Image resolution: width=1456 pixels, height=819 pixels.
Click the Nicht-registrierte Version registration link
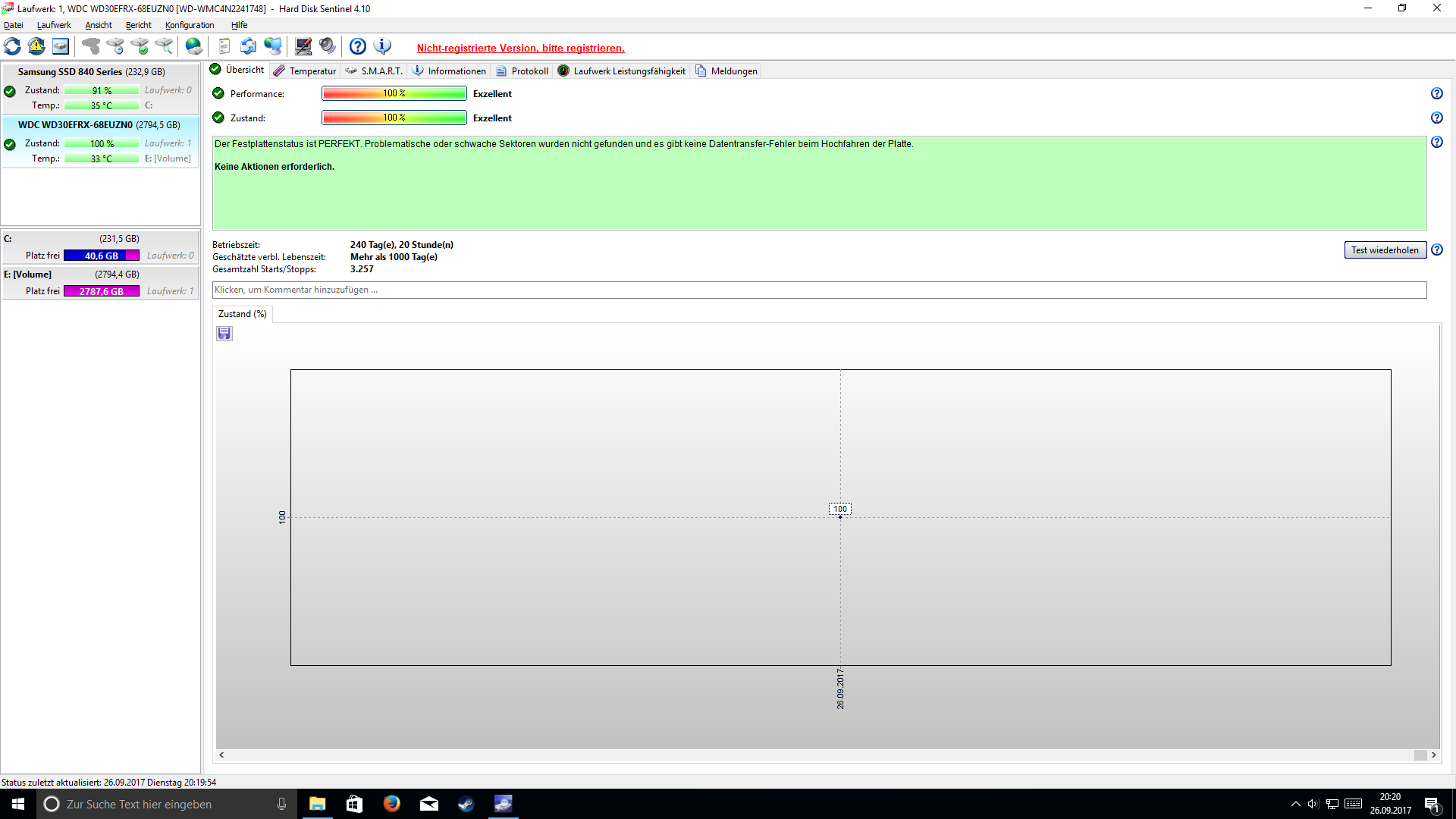click(x=520, y=48)
